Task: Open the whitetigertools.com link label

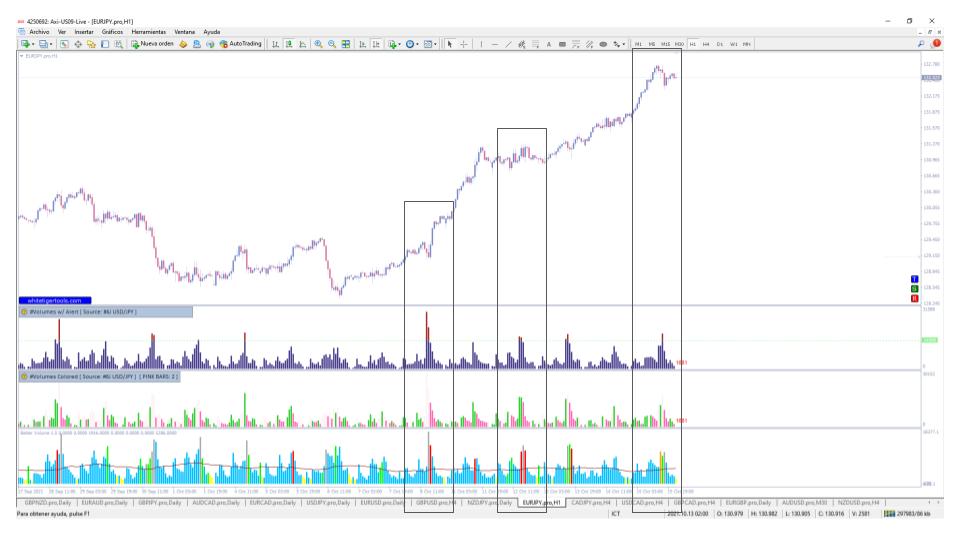Action: point(54,301)
